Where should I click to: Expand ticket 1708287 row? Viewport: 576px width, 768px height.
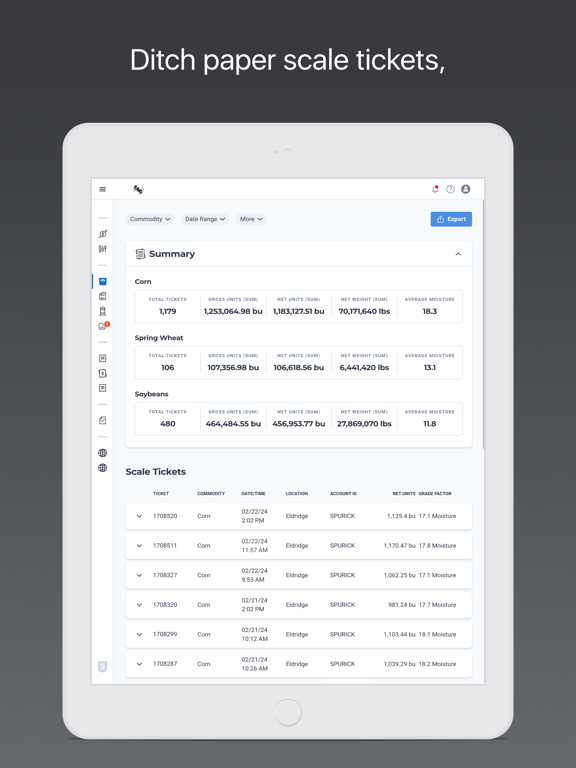pos(140,664)
